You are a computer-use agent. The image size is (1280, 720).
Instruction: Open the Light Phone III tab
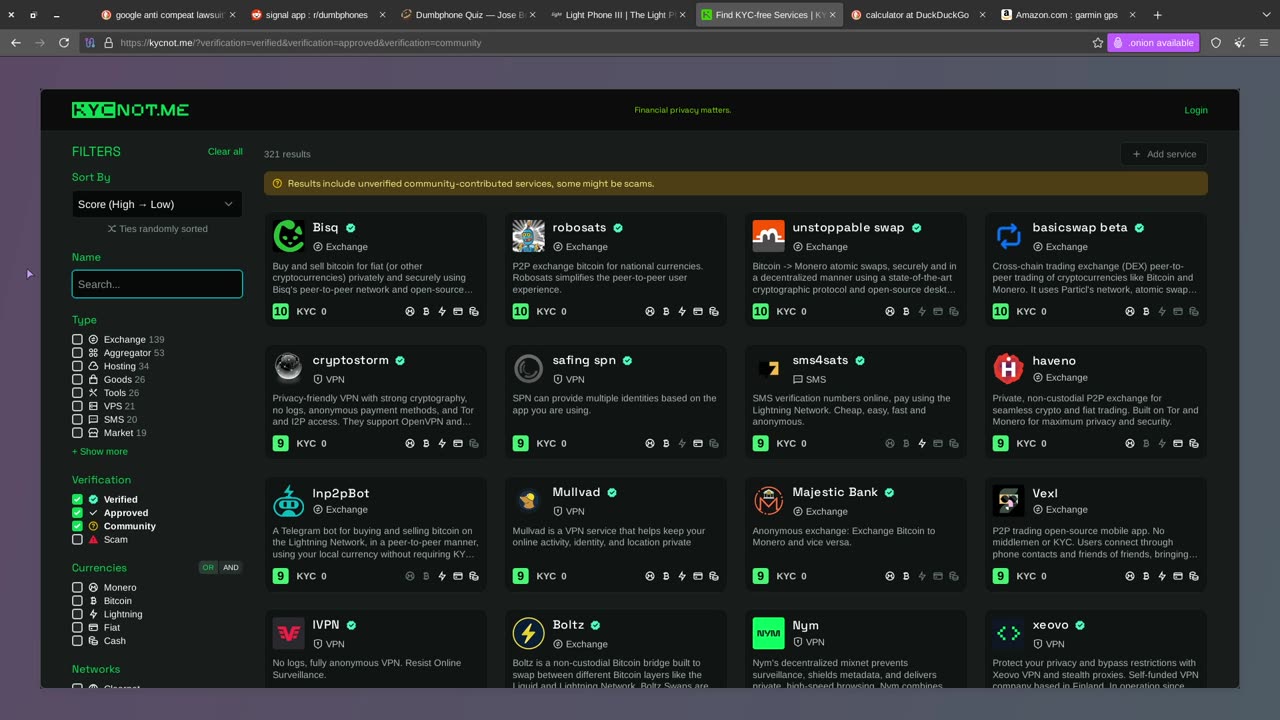pos(616,15)
